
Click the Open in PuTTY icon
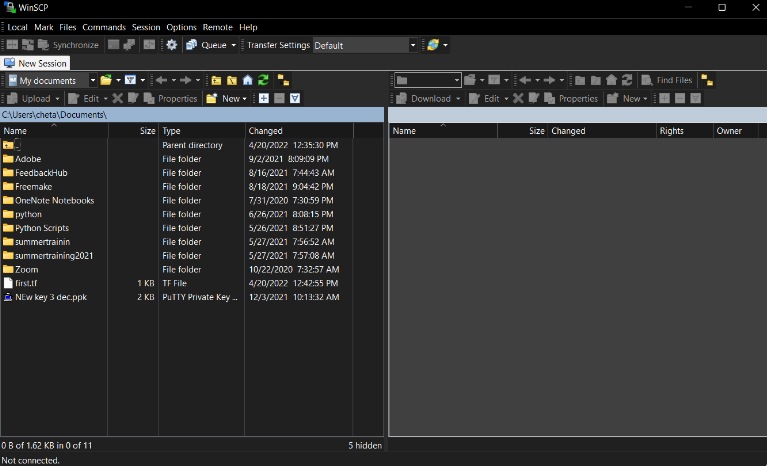tap(129, 45)
